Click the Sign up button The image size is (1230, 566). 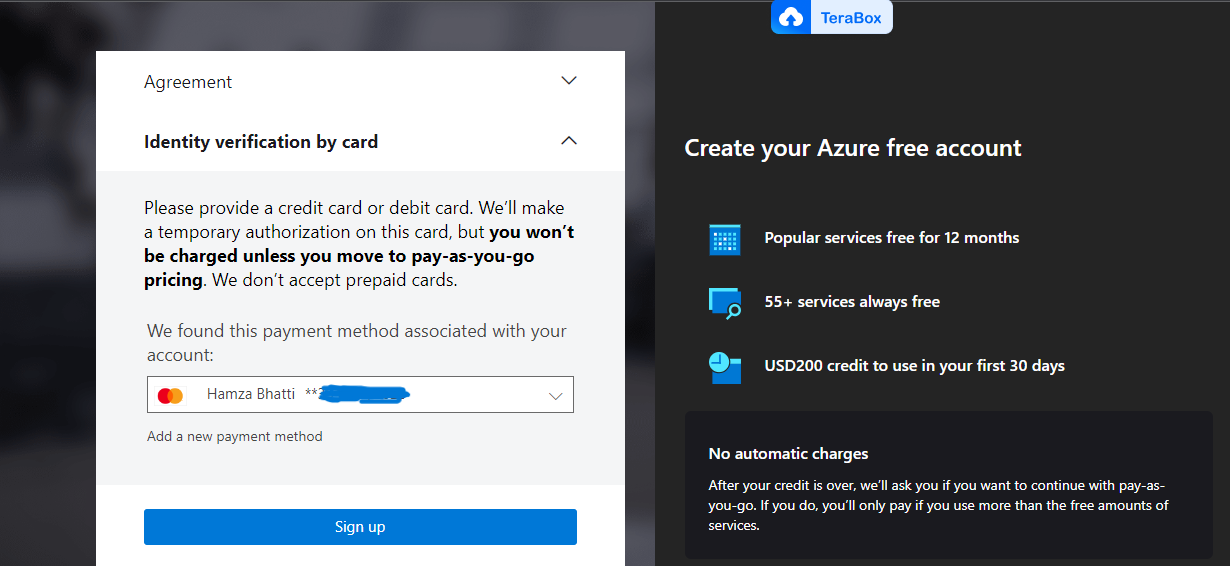coord(360,527)
